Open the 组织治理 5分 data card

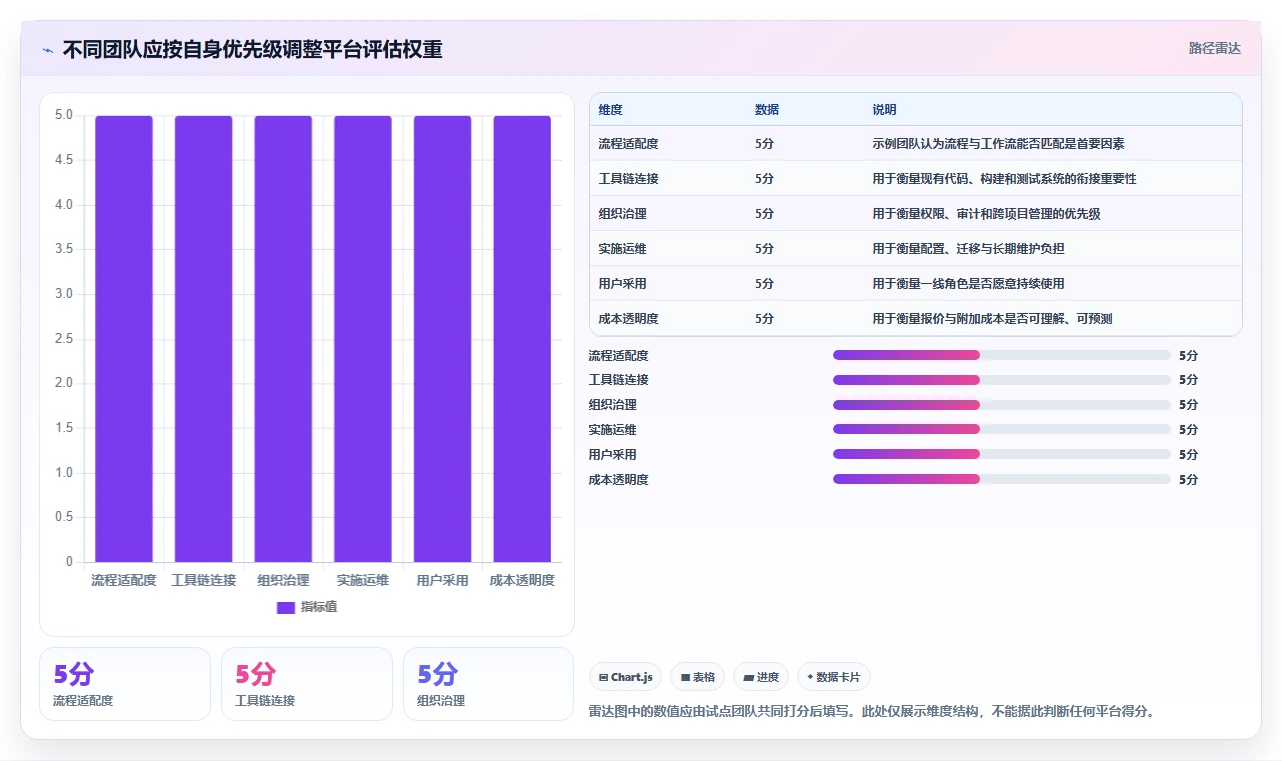[x=489, y=684]
